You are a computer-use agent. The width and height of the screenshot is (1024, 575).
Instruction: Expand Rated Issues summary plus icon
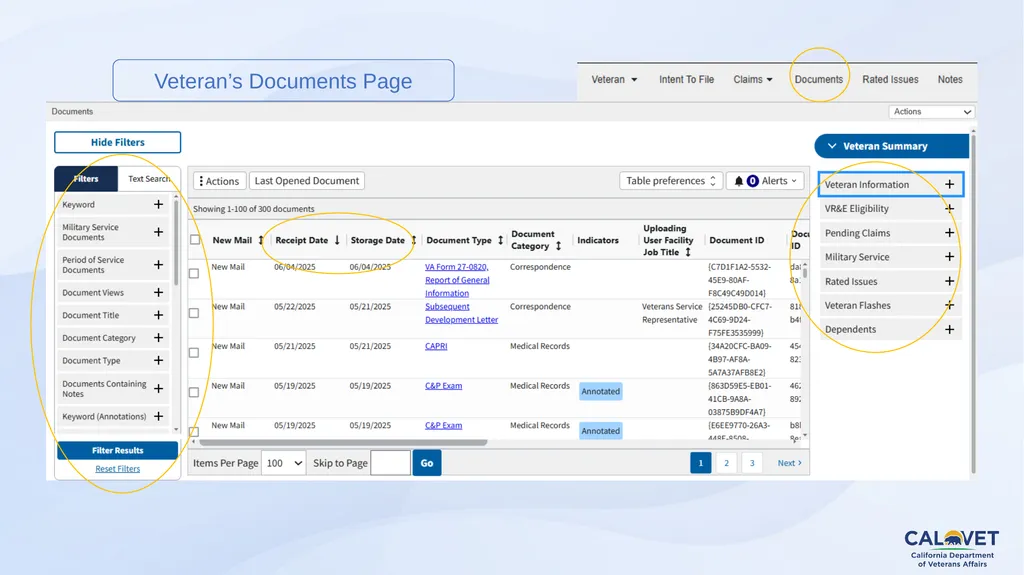pos(950,281)
